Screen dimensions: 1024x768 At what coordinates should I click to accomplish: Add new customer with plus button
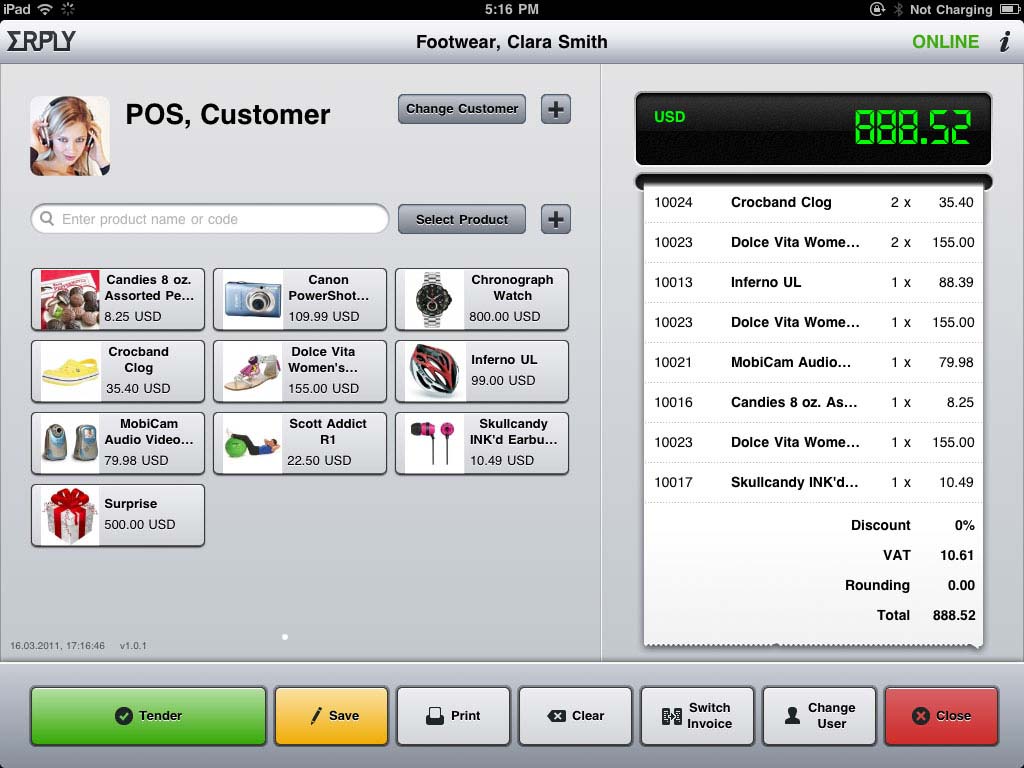(x=556, y=109)
